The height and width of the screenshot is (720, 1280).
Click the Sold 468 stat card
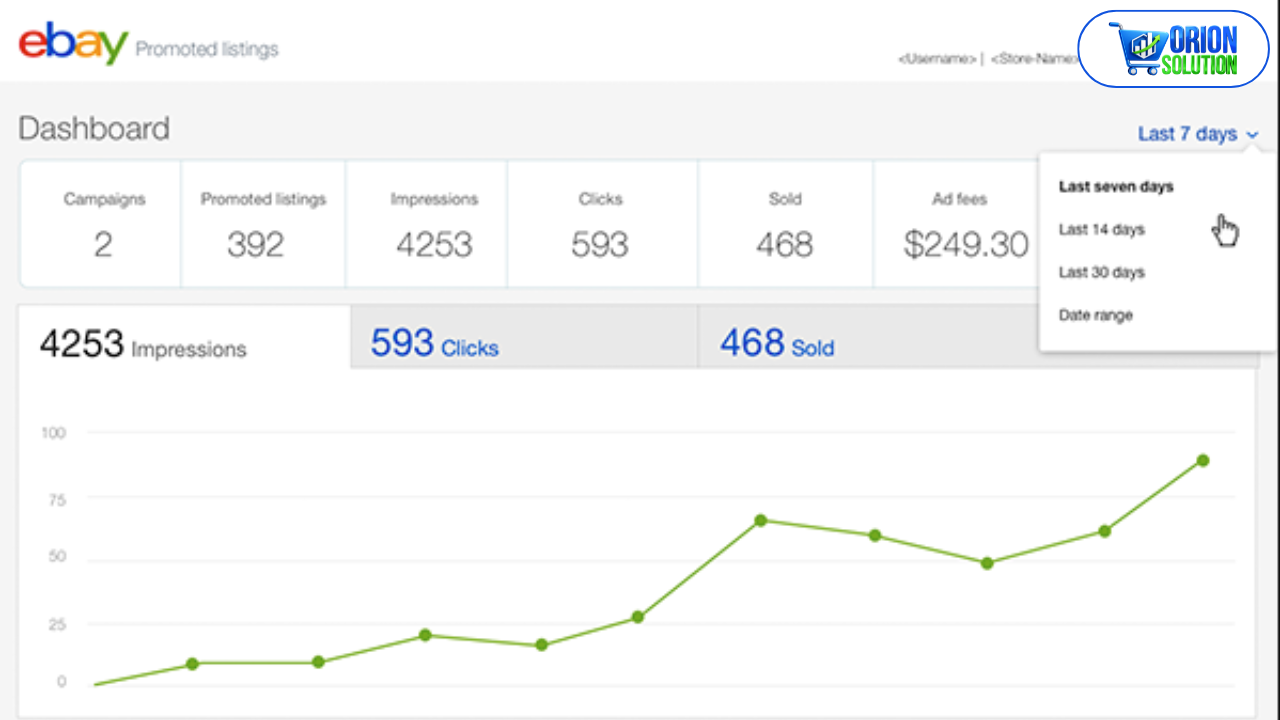coord(786,224)
